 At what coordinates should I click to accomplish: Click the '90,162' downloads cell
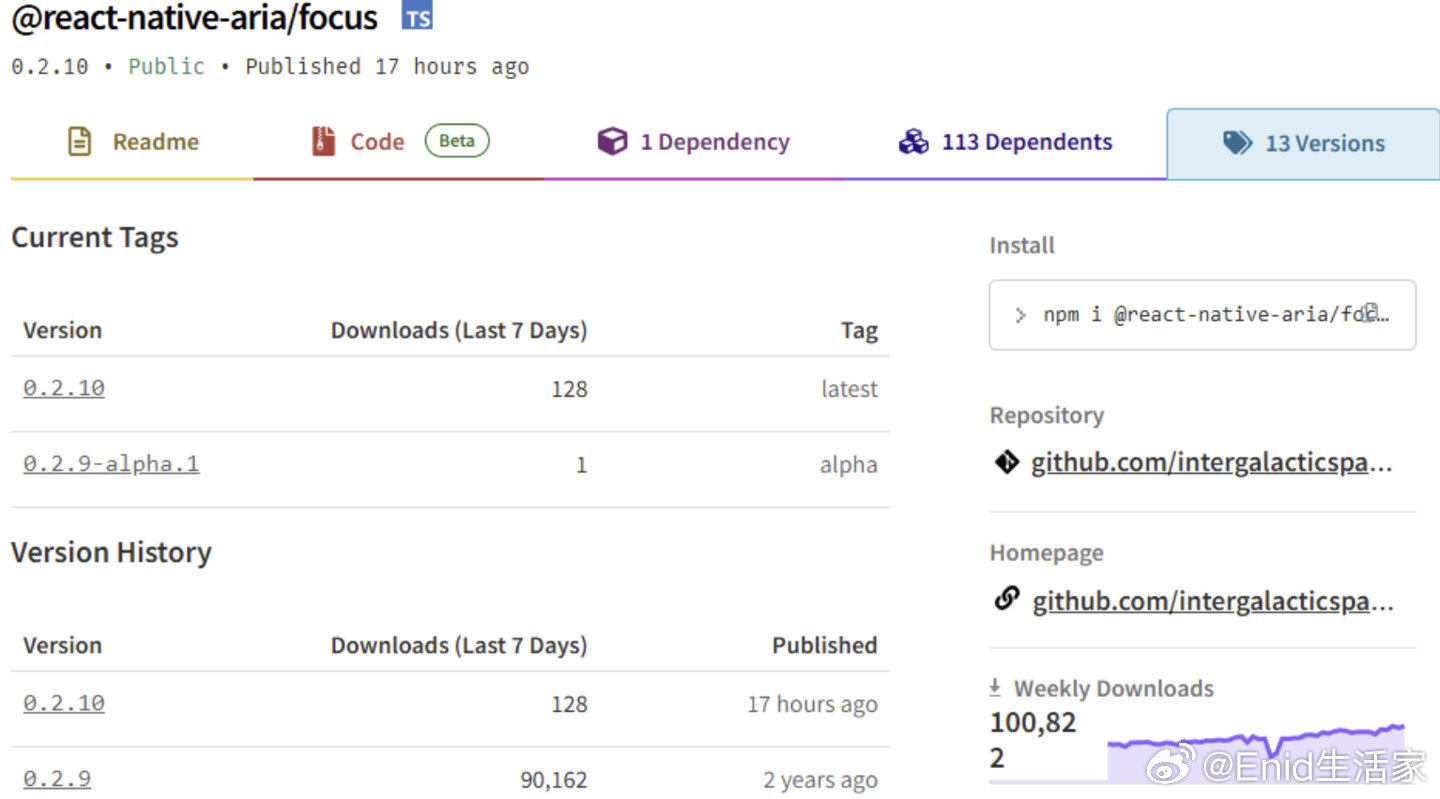(x=554, y=780)
